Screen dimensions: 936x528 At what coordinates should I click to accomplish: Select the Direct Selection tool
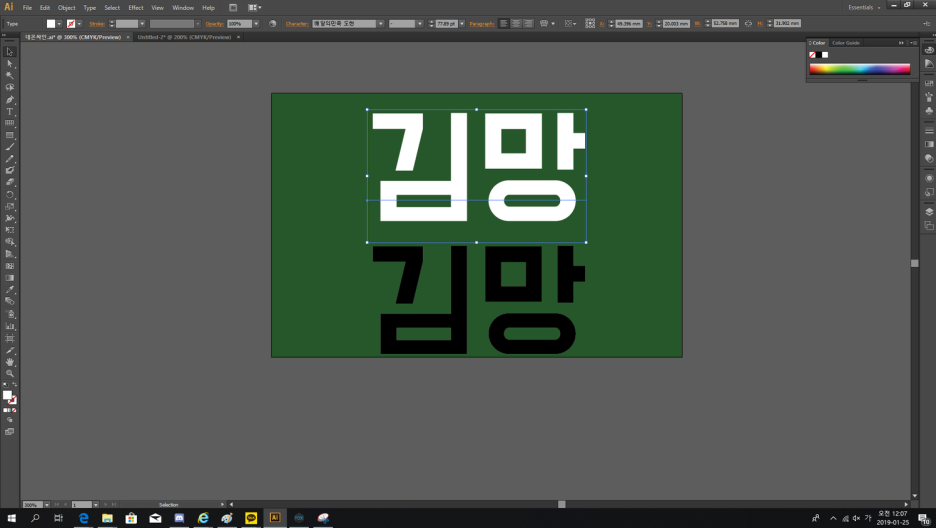pyautogui.click(x=10, y=64)
